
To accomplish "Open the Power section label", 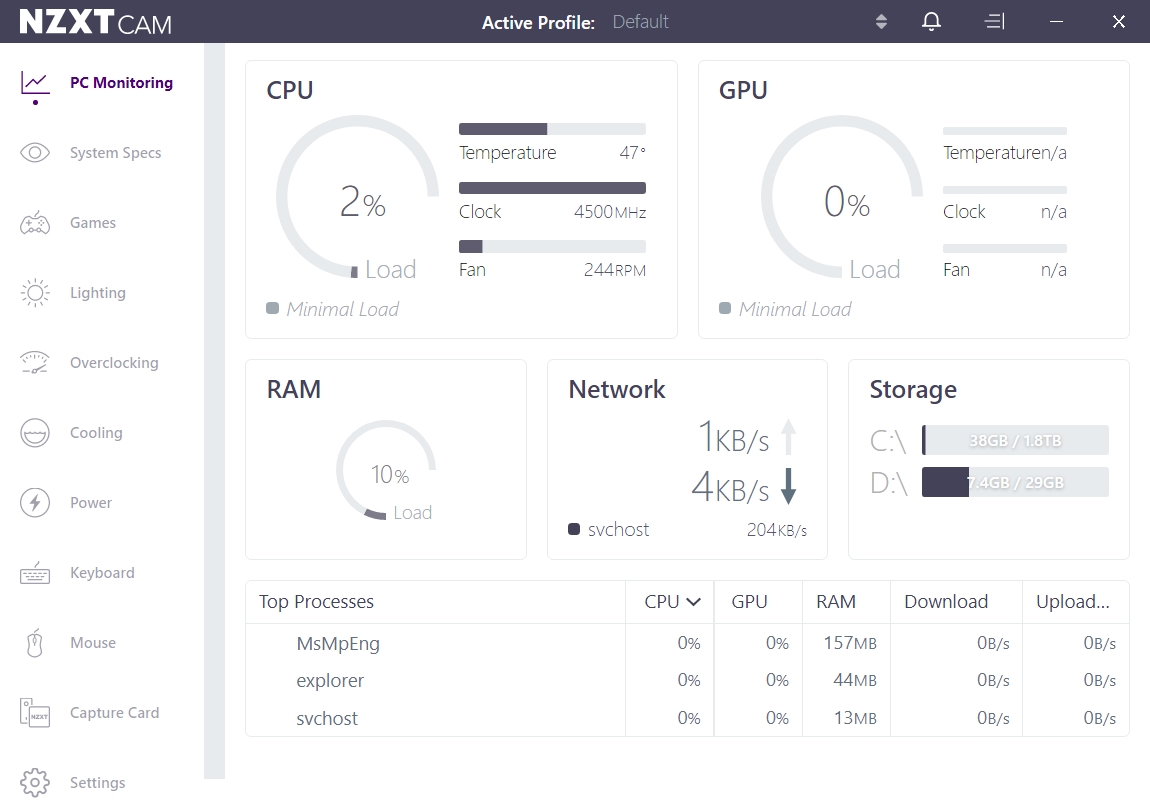I will click(91, 503).
